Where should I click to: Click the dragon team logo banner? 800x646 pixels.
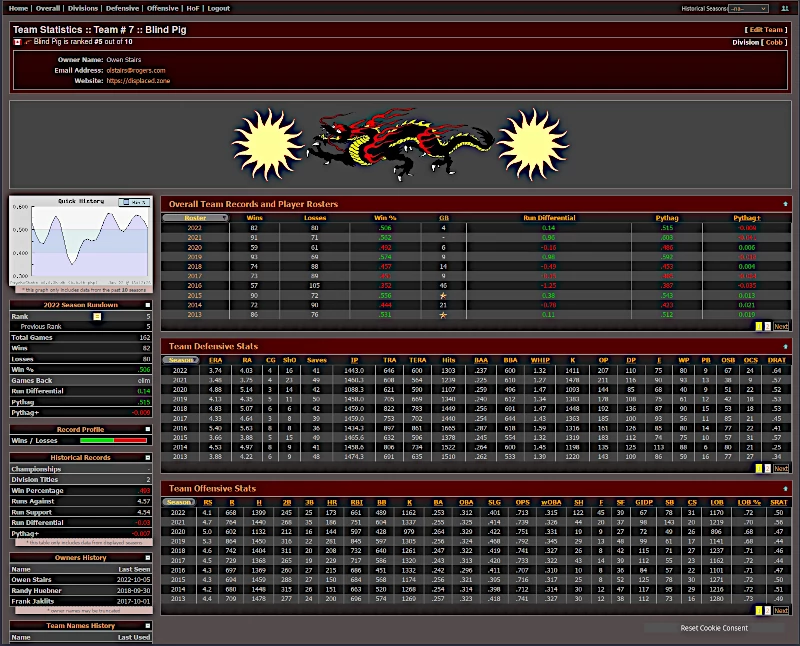pyautogui.click(x=400, y=143)
